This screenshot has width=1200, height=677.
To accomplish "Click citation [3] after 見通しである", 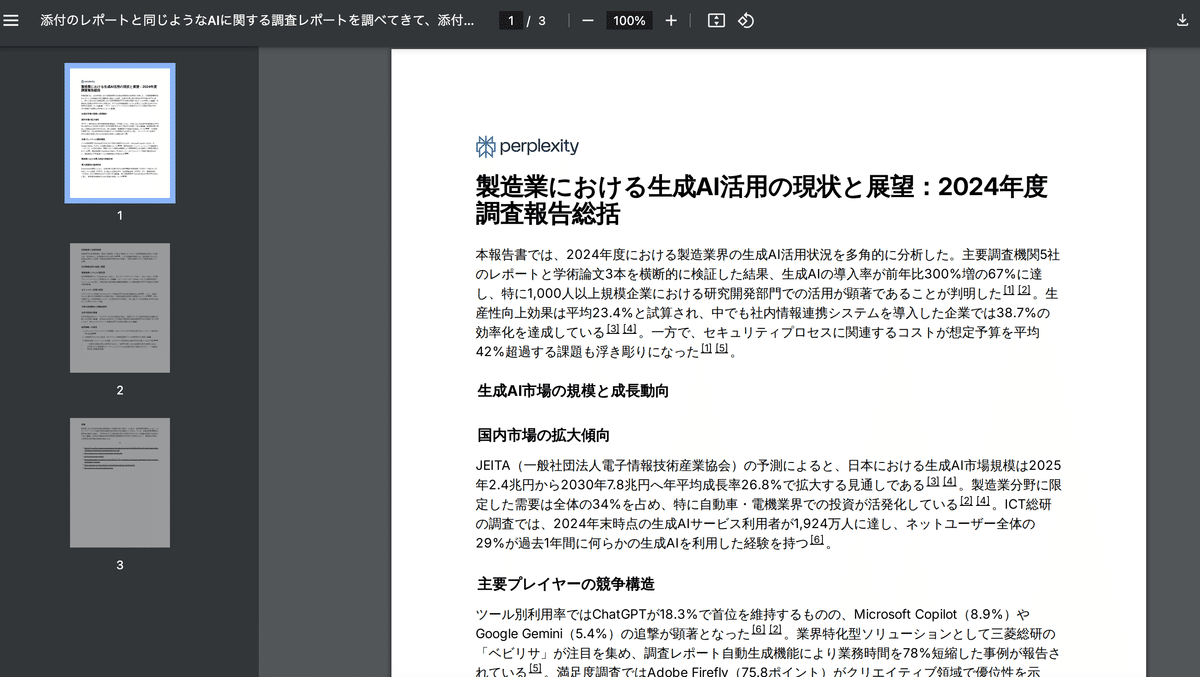I will (933, 482).
